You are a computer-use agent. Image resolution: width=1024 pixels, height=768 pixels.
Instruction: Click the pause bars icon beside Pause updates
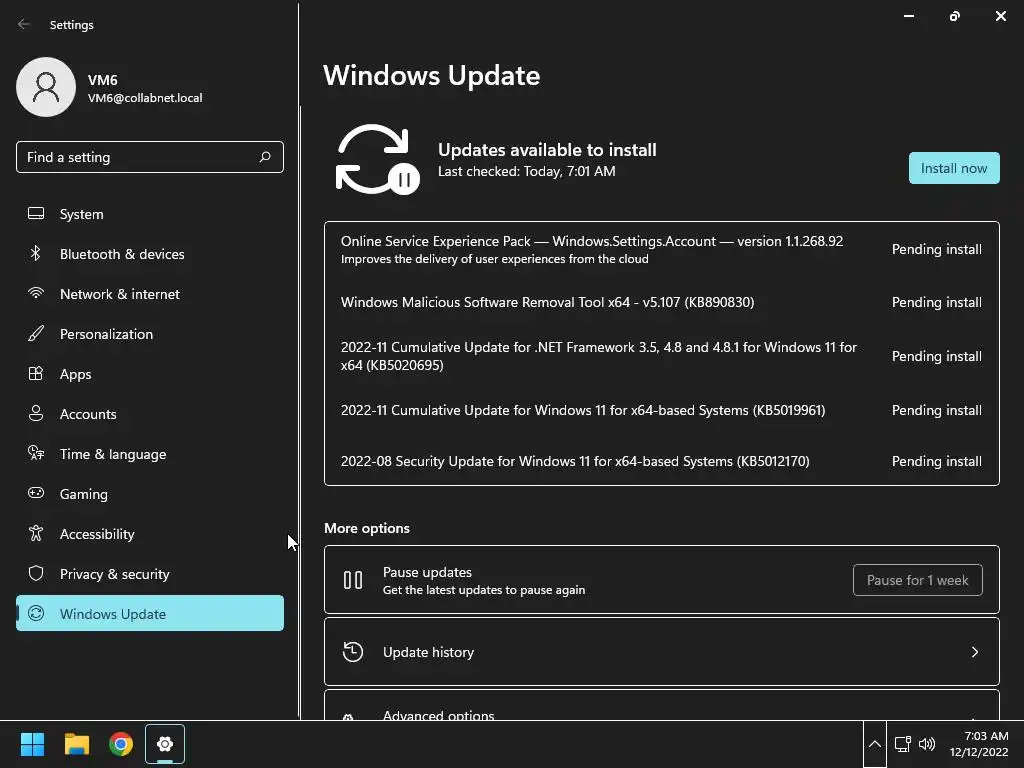(353, 580)
